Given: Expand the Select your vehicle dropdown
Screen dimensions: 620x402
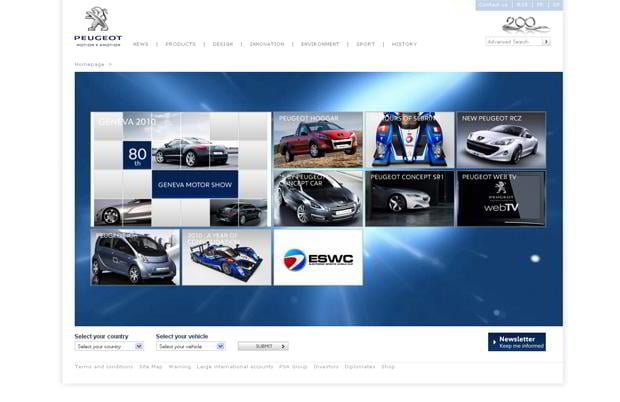Looking at the screenshot, I should [x=190, y=346].
